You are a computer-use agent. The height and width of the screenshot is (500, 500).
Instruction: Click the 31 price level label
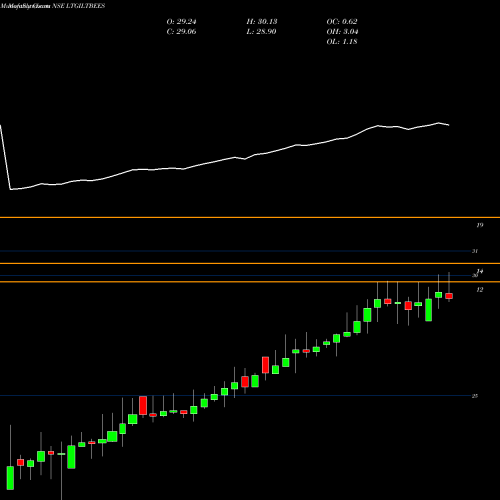475,251
